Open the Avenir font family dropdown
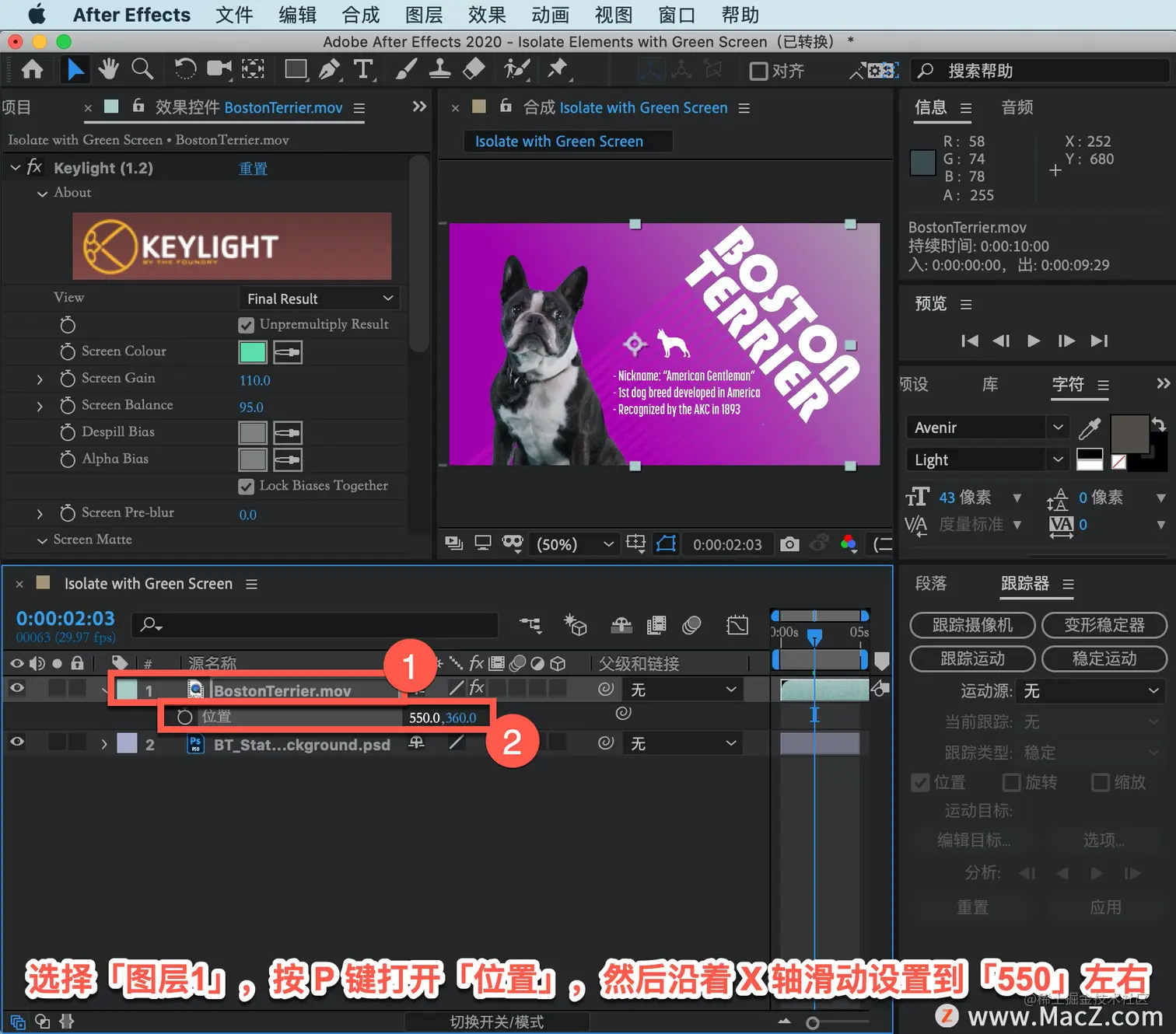 click(x=987, y=427)
